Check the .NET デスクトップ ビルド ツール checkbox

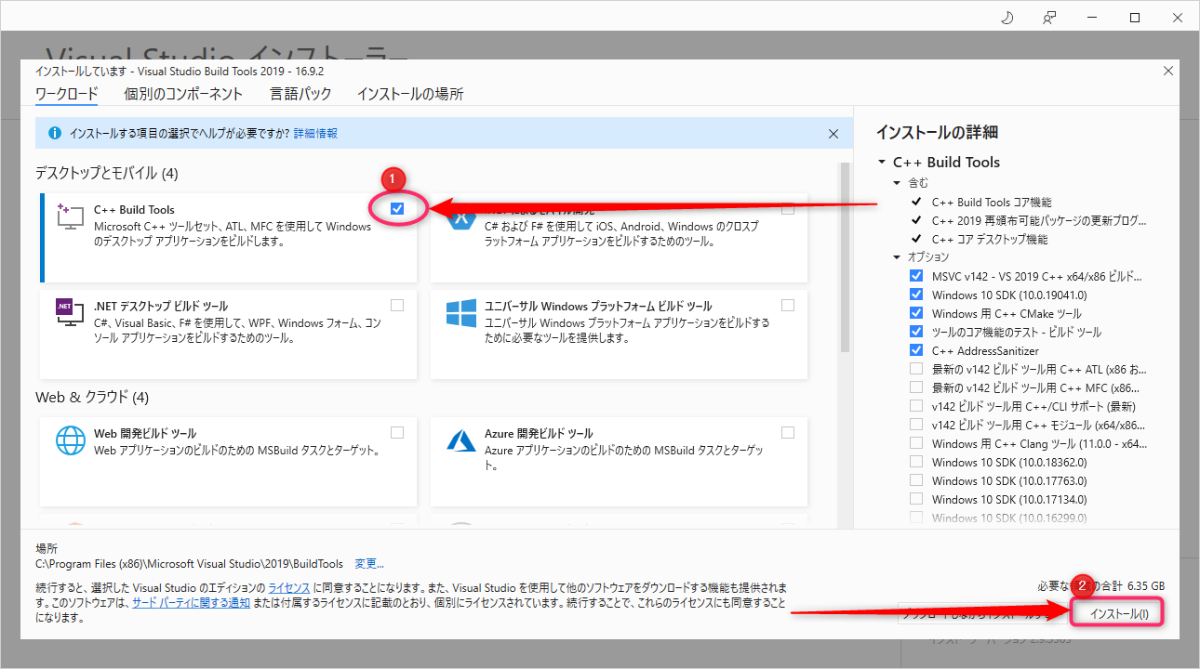pyautogui.click(x=398, y=305)
